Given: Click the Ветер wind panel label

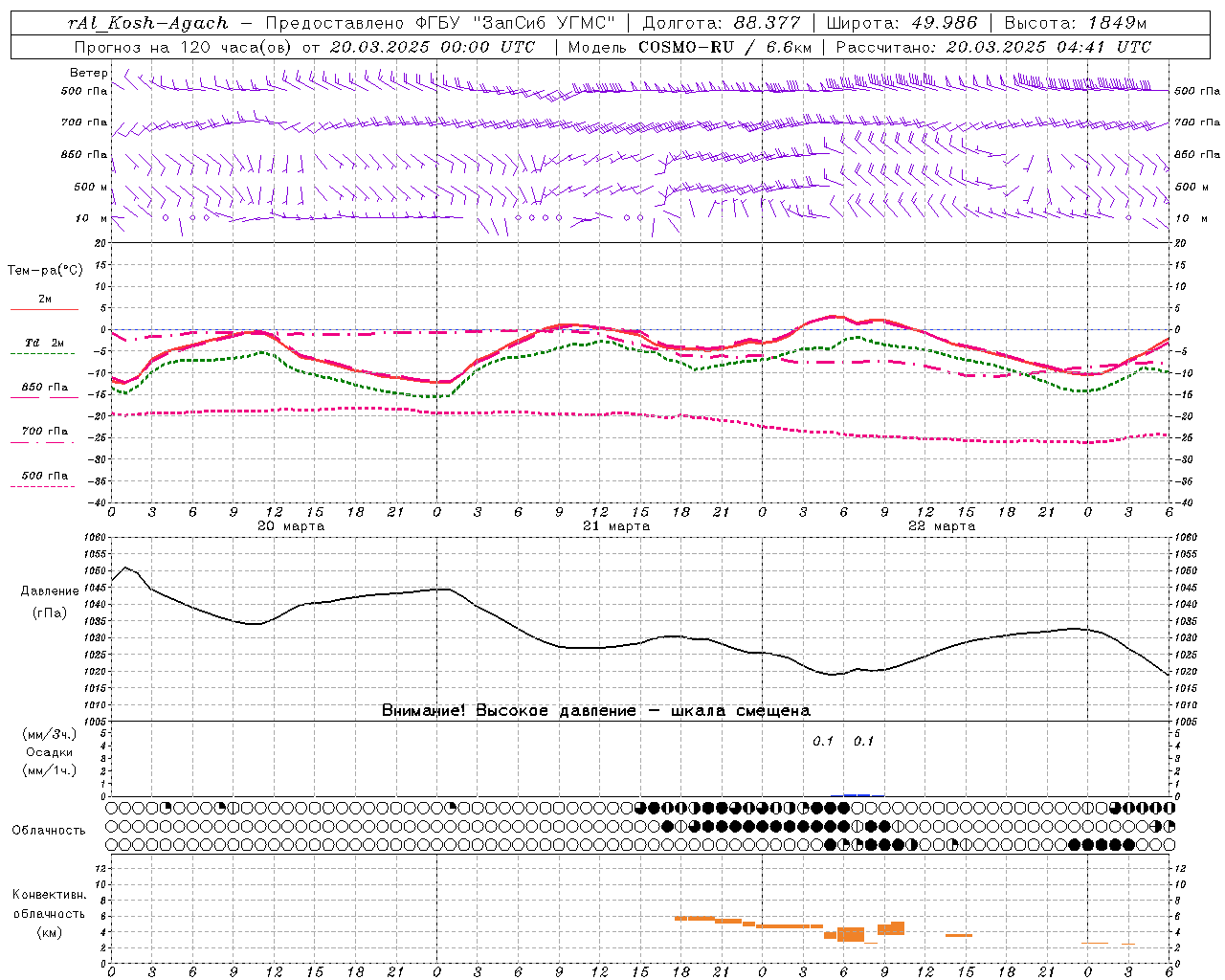Looking at the screenshot, I should (88, 73).
